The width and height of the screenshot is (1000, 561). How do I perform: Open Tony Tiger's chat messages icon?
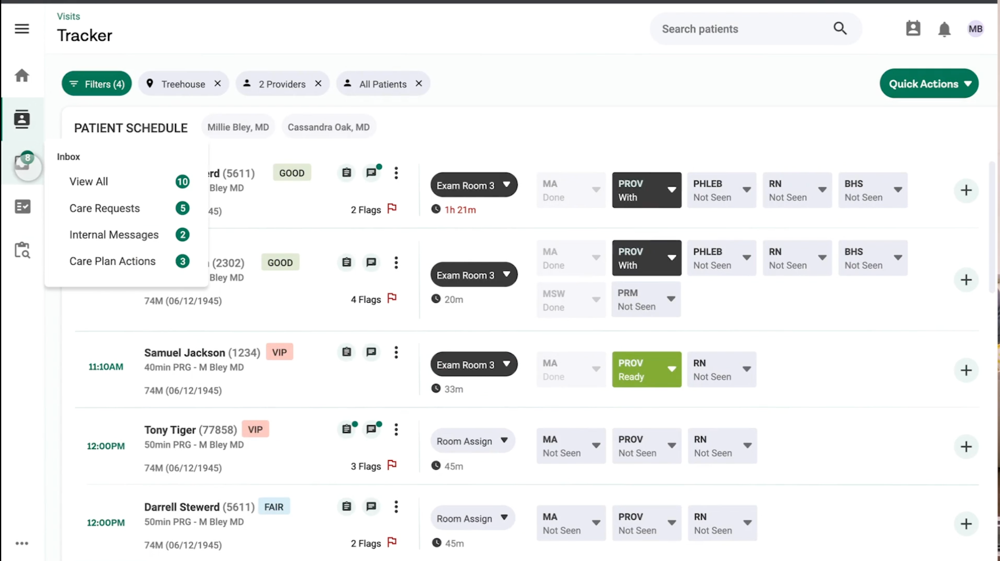click(x=371, y=430)
